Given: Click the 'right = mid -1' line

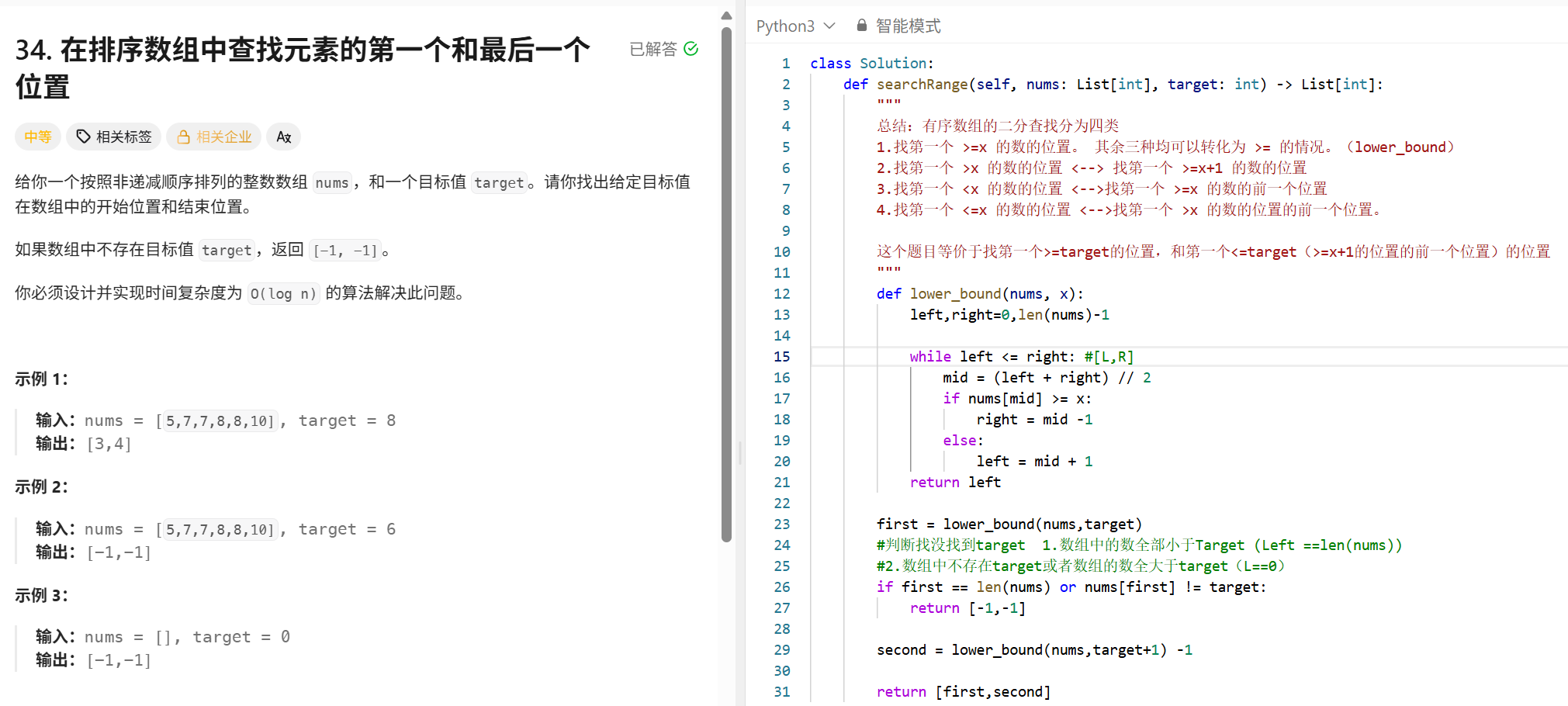Looking at the screenshot, I should pos(1034,420).
